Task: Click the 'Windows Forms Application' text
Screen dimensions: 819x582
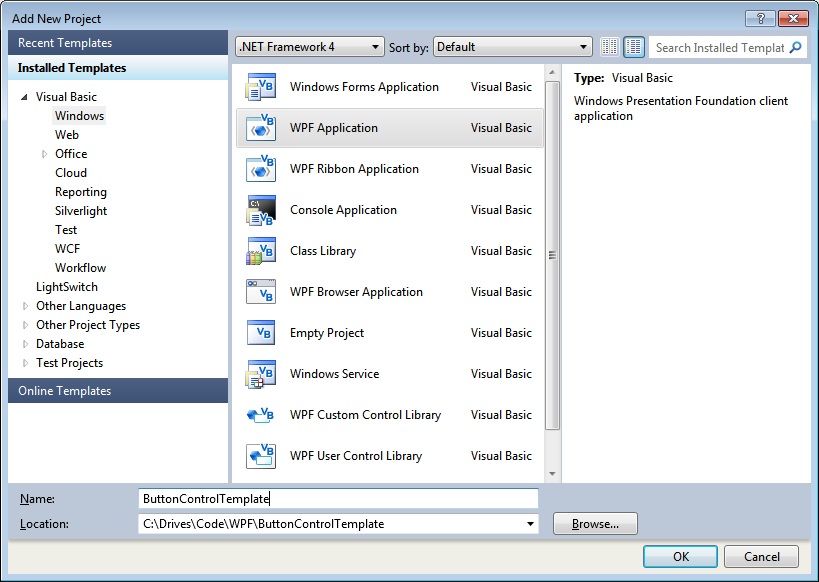Action: point(364,87)
